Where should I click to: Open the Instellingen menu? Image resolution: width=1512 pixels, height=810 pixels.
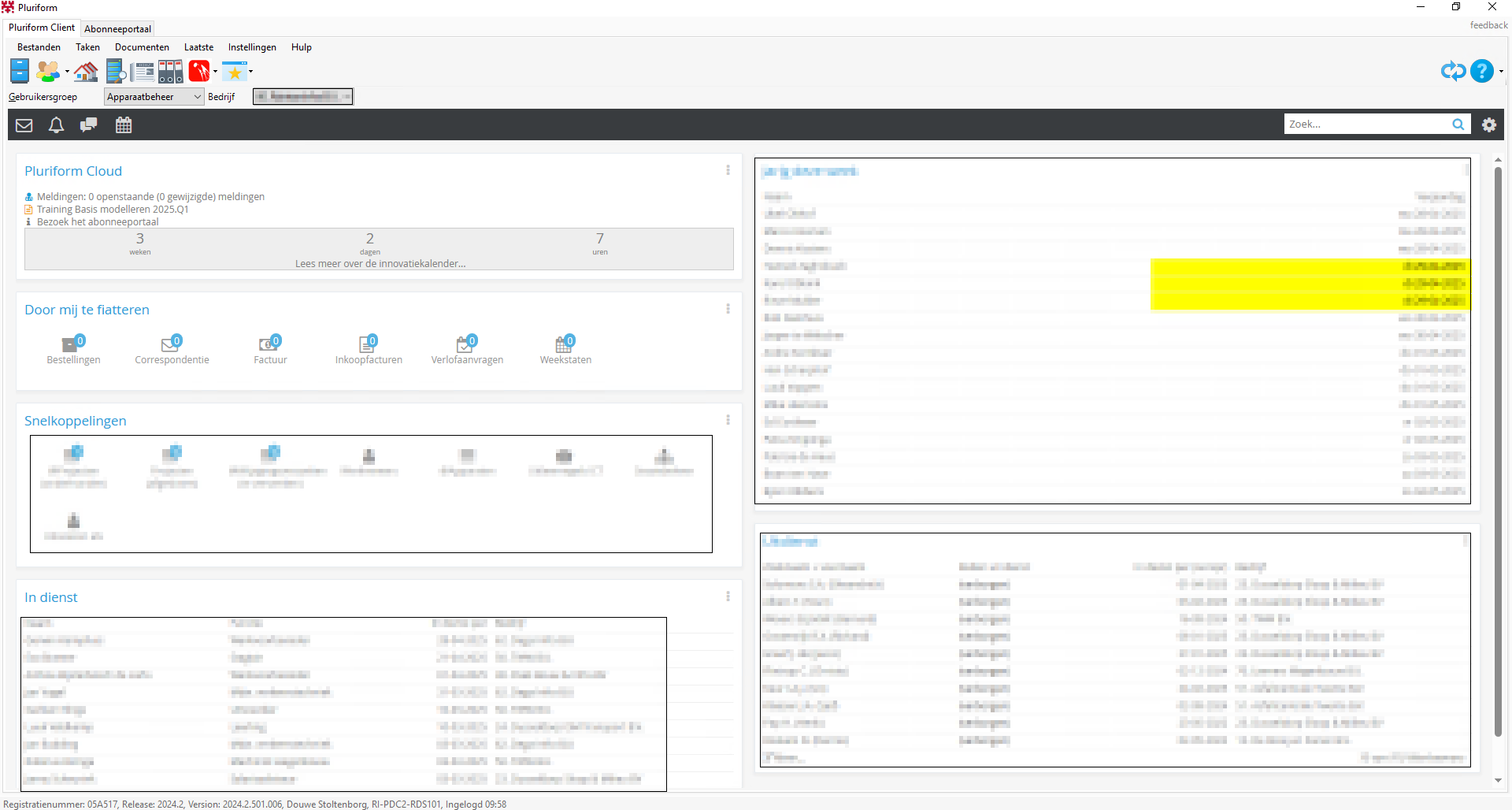[x=252, y=47]
